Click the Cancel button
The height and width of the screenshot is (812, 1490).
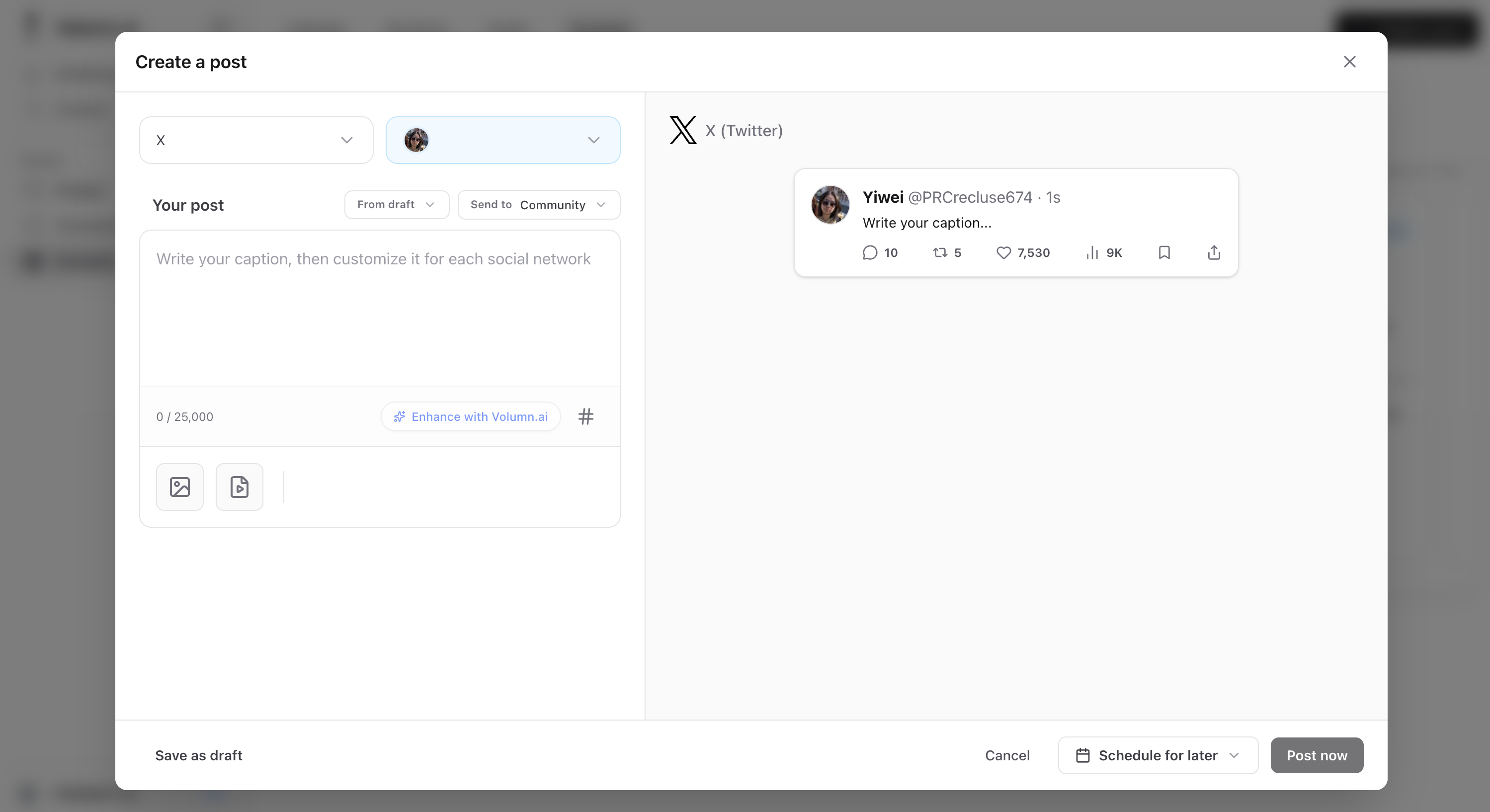[1007, 755]
